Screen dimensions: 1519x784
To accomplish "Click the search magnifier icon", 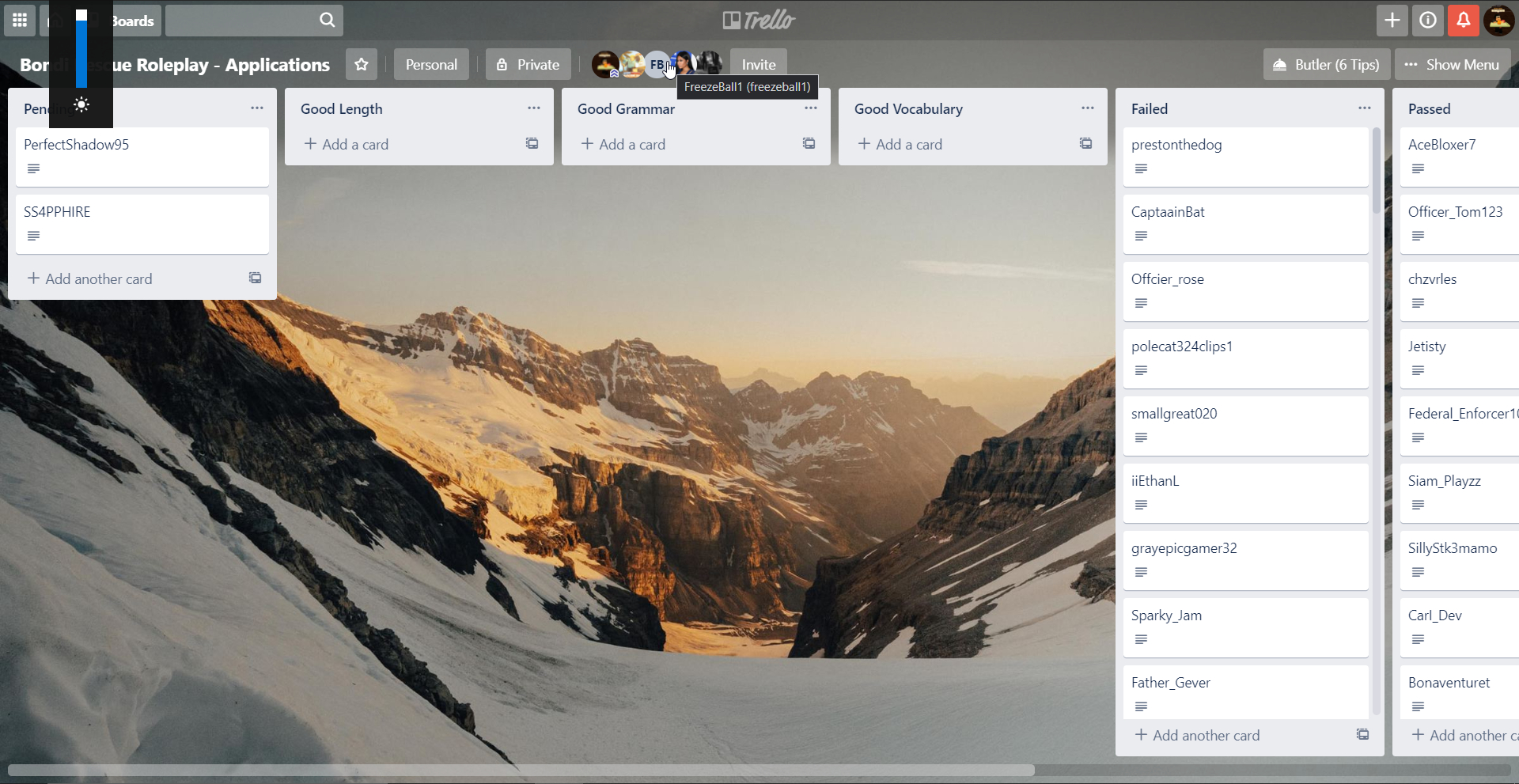I will [326, 21].
